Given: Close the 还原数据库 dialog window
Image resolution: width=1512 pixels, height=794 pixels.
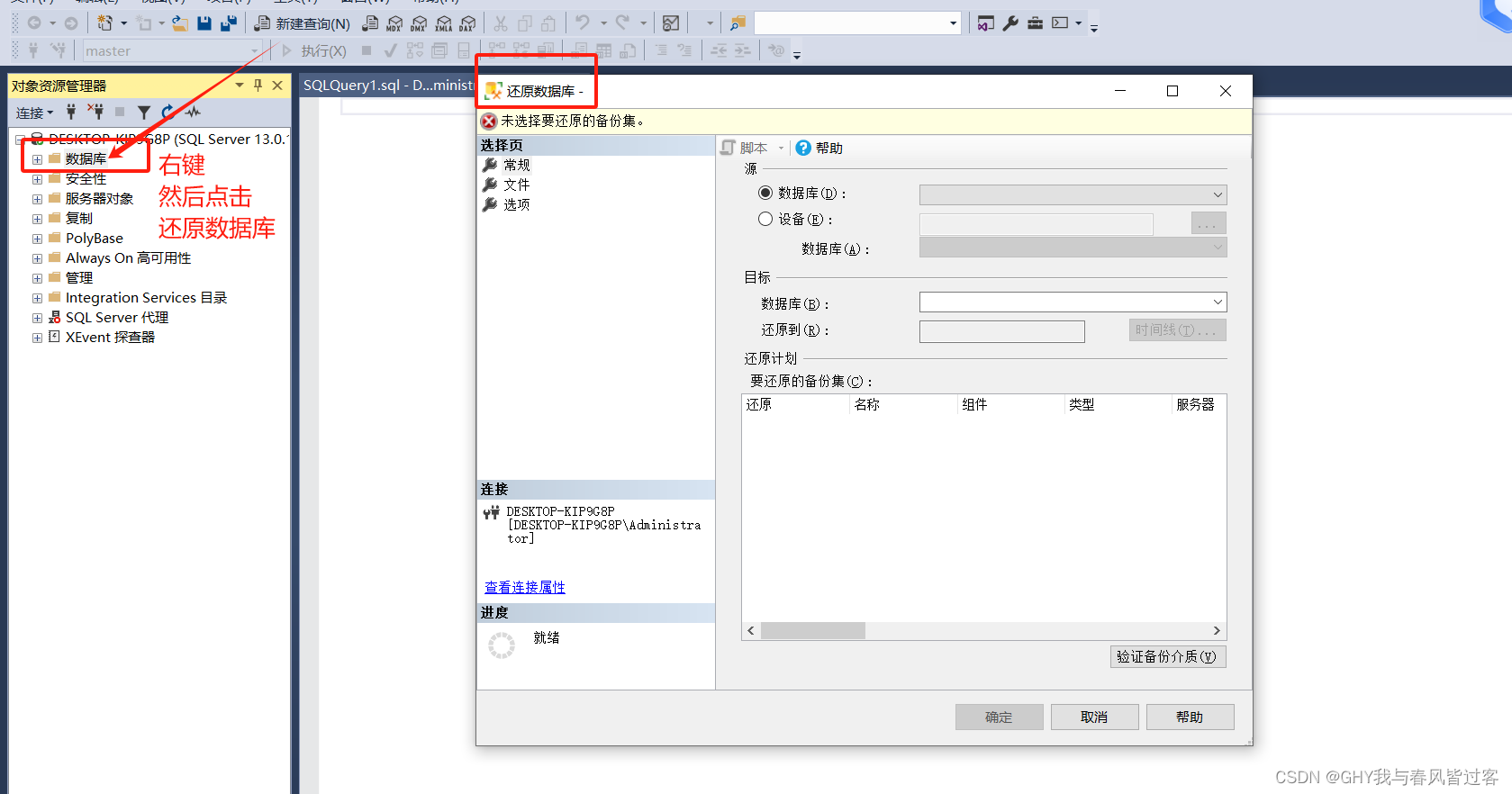Looking at the screenshot, I should click(1226, 91).
